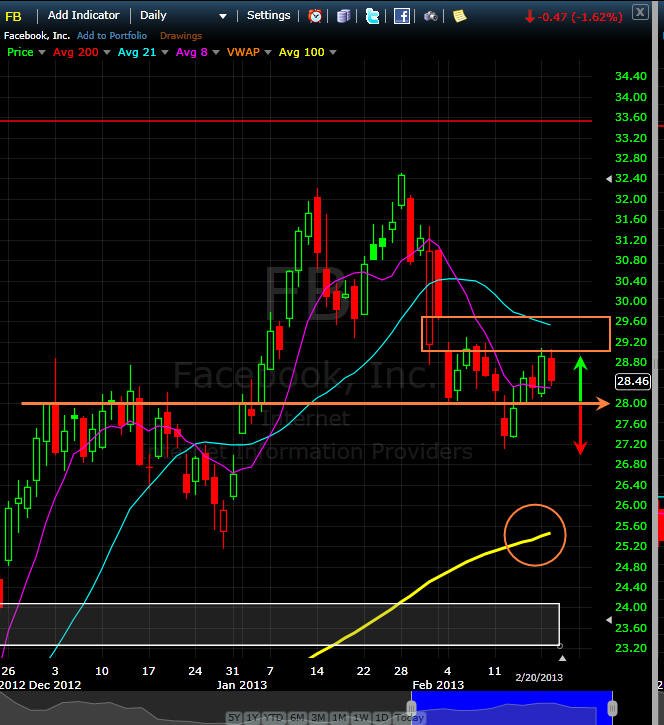The image size is (664, 725).
Task: Open the yellow sticky note icon
Action: point(459,16)
